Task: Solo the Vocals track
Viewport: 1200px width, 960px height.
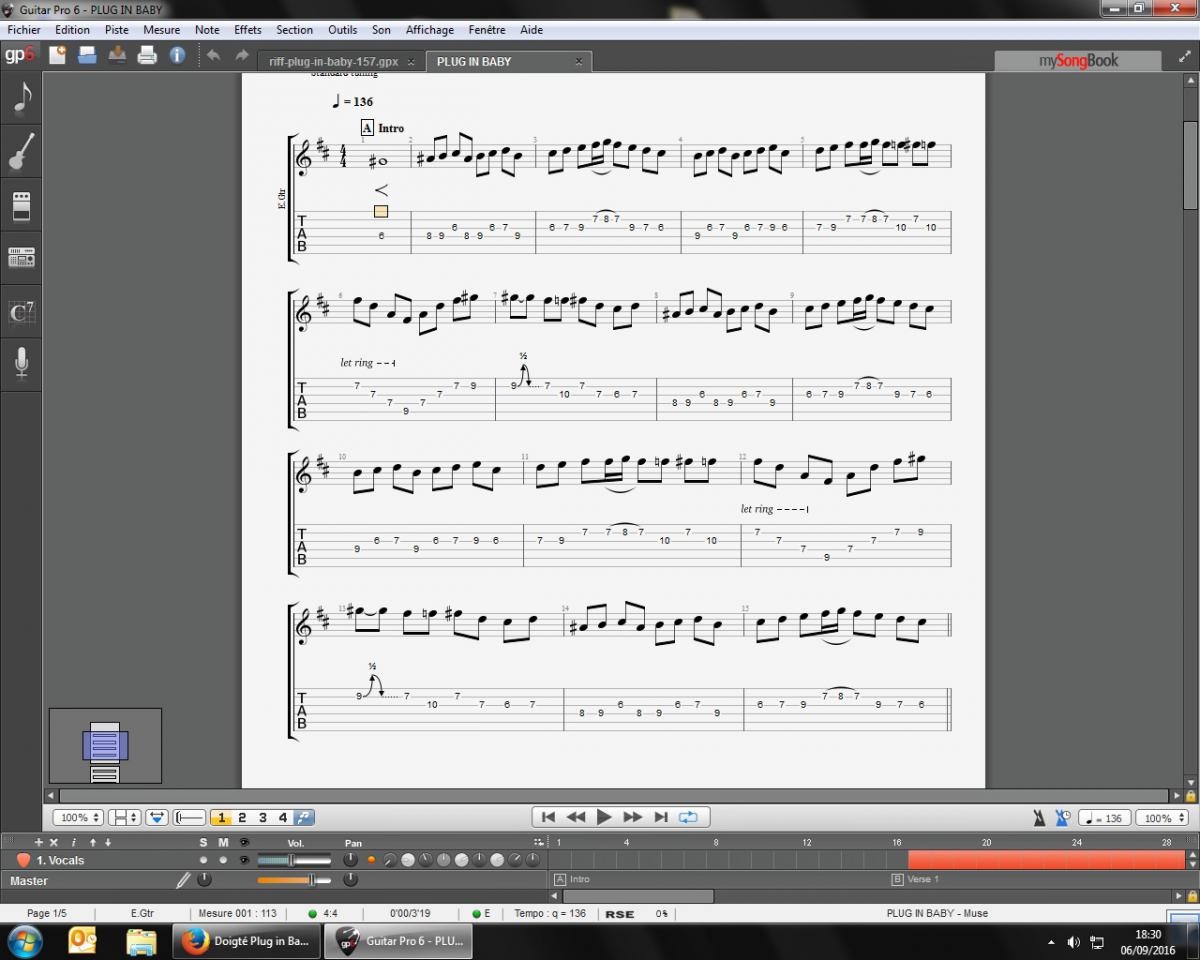Action: coord(204,860)
